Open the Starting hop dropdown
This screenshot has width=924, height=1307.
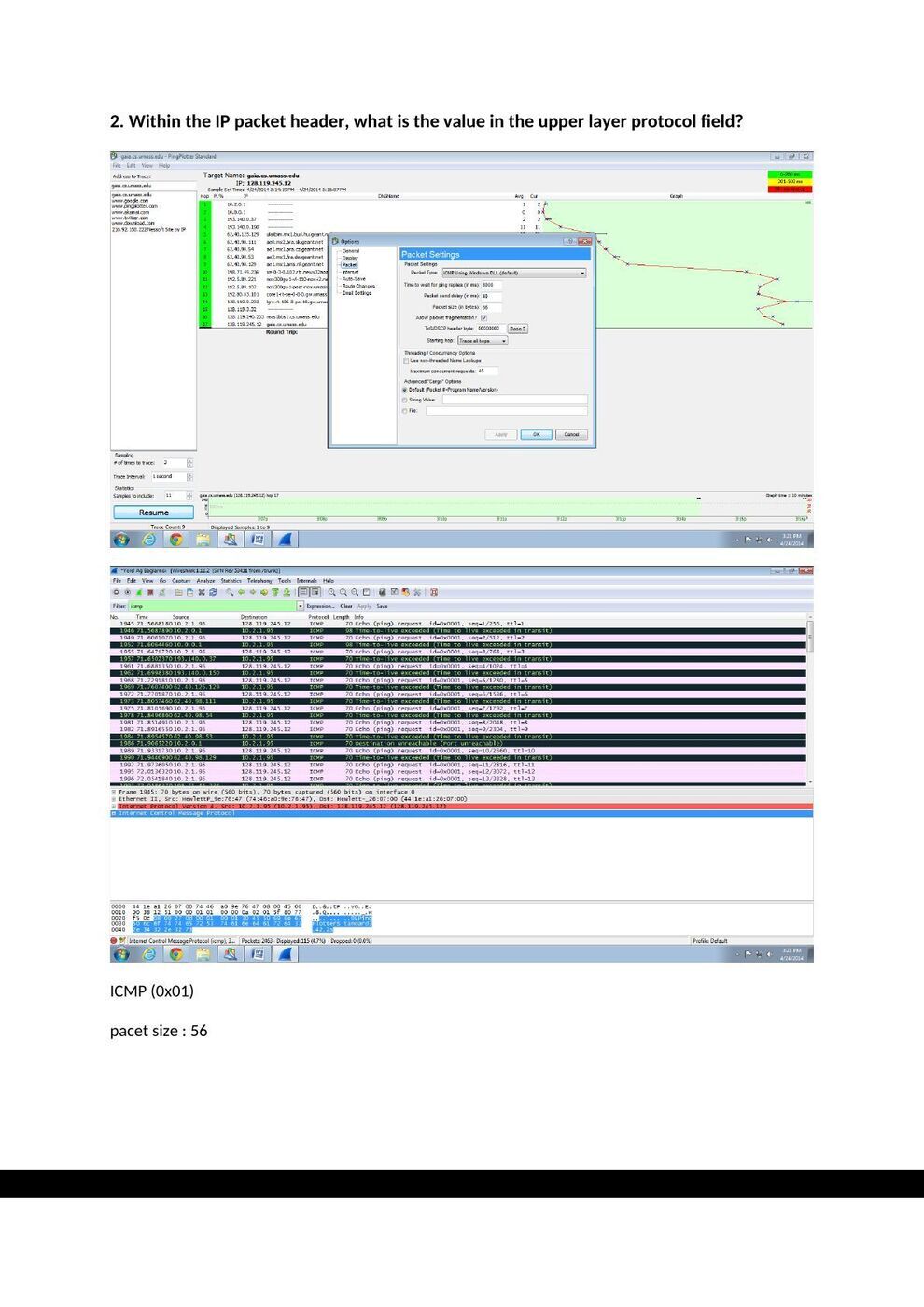point(483,341)
